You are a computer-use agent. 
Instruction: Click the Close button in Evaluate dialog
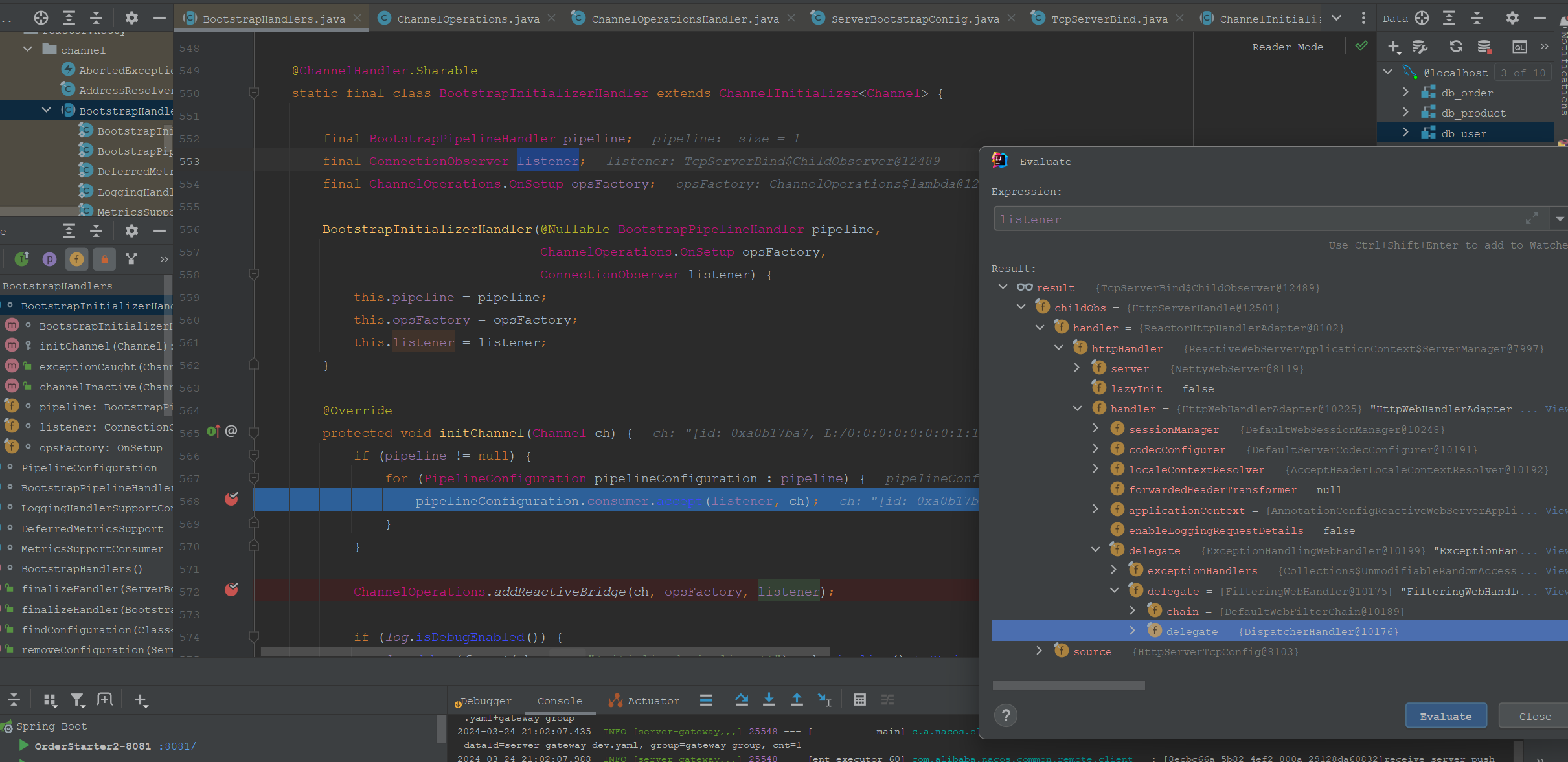pyautogui.click(x=1534, y=716)
